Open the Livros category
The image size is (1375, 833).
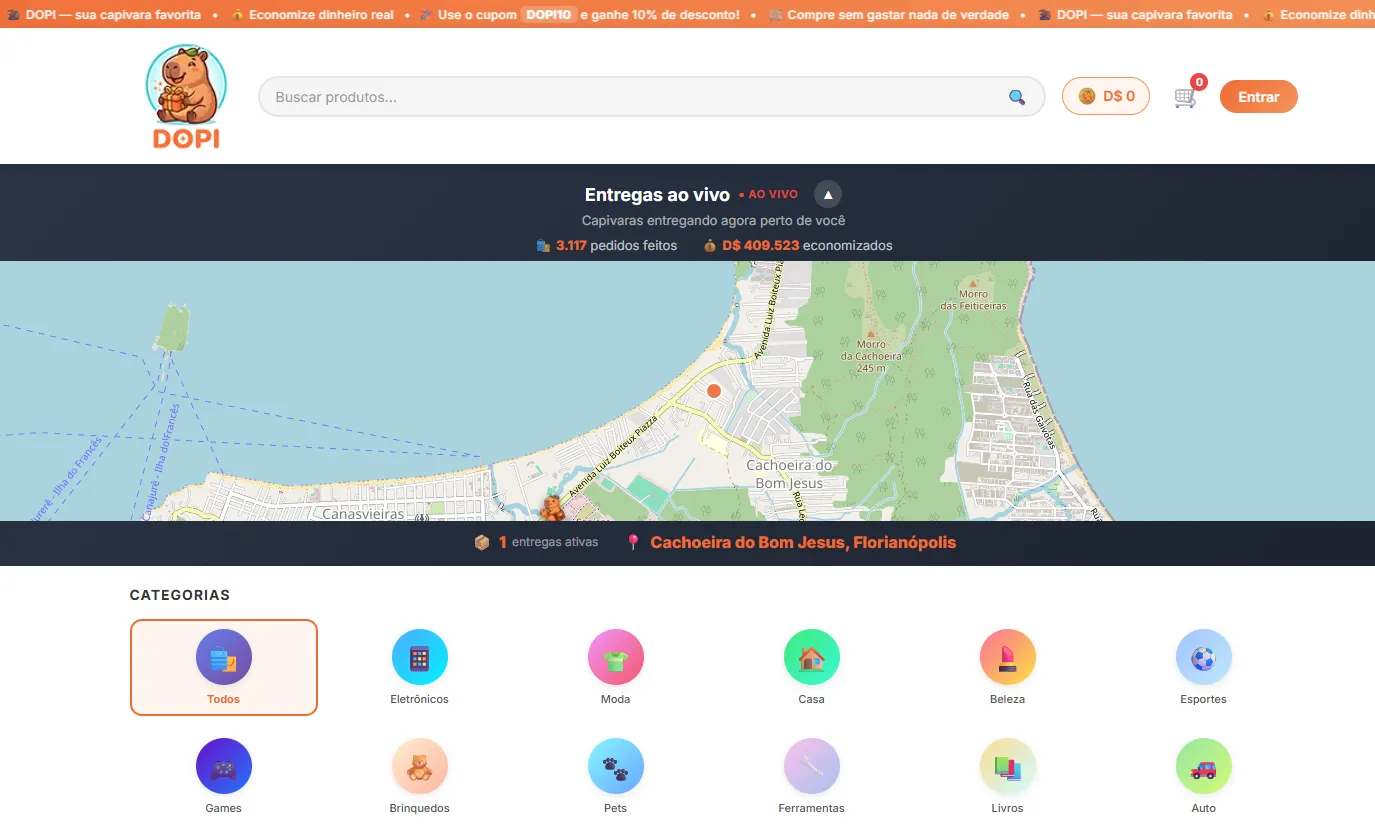click(x=1008, y=776)
